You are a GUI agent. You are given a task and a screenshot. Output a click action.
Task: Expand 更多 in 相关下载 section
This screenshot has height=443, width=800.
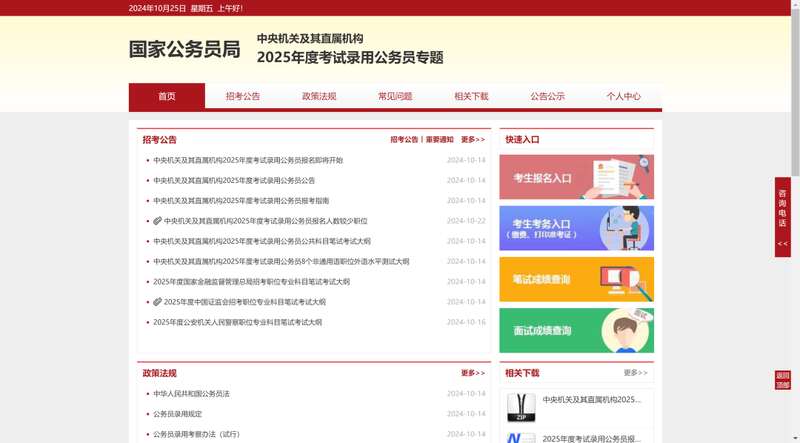pos(635,373)
